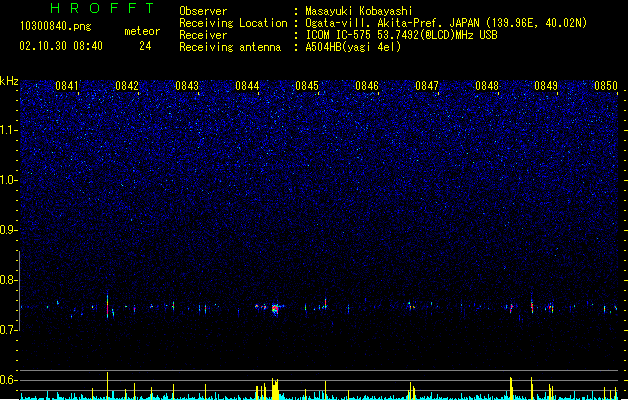Click the 0.7 kHz axis label
The image size is (629, 400).
9,330
